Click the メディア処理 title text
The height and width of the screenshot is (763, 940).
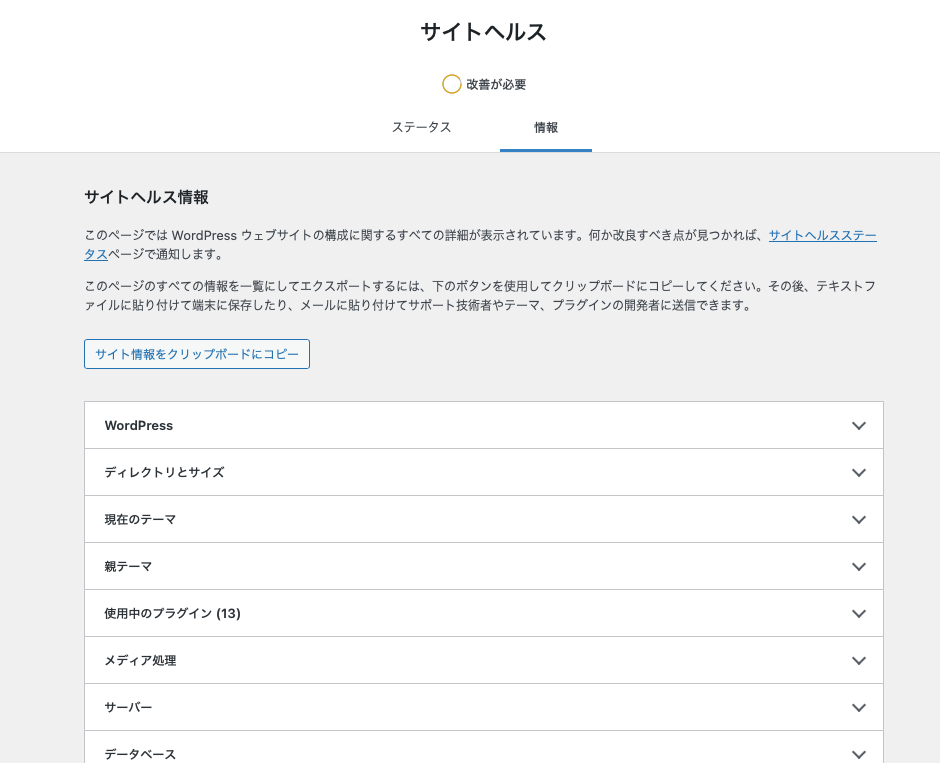pos(140,661)
